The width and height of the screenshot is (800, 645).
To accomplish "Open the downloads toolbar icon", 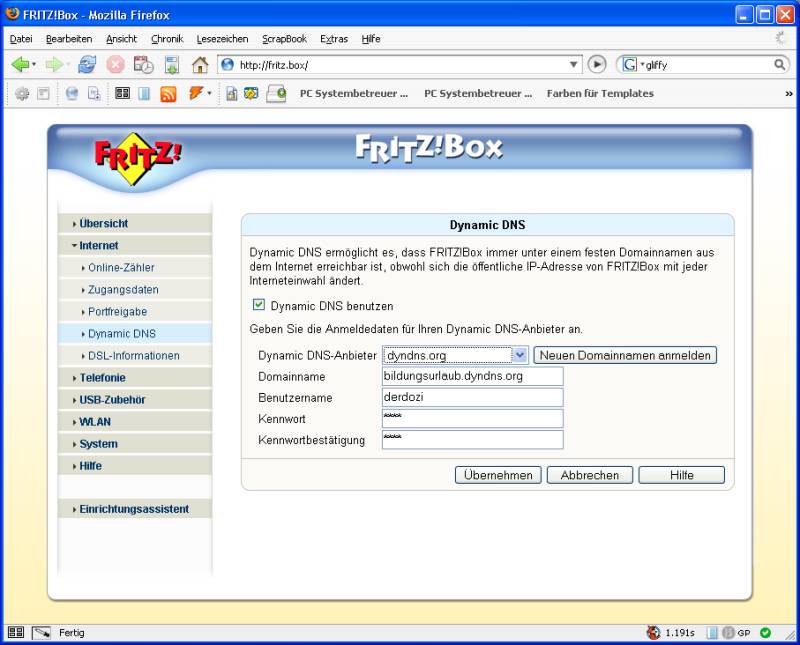I will point(172,65).
